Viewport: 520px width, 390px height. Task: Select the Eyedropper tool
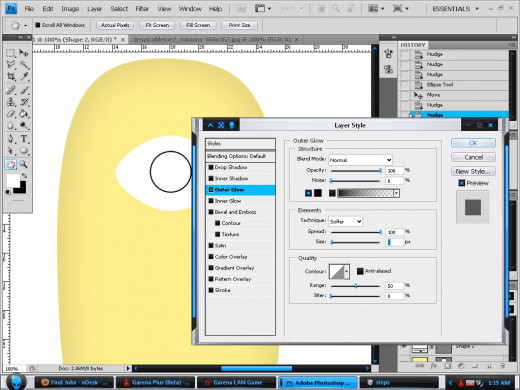point(24,76)
